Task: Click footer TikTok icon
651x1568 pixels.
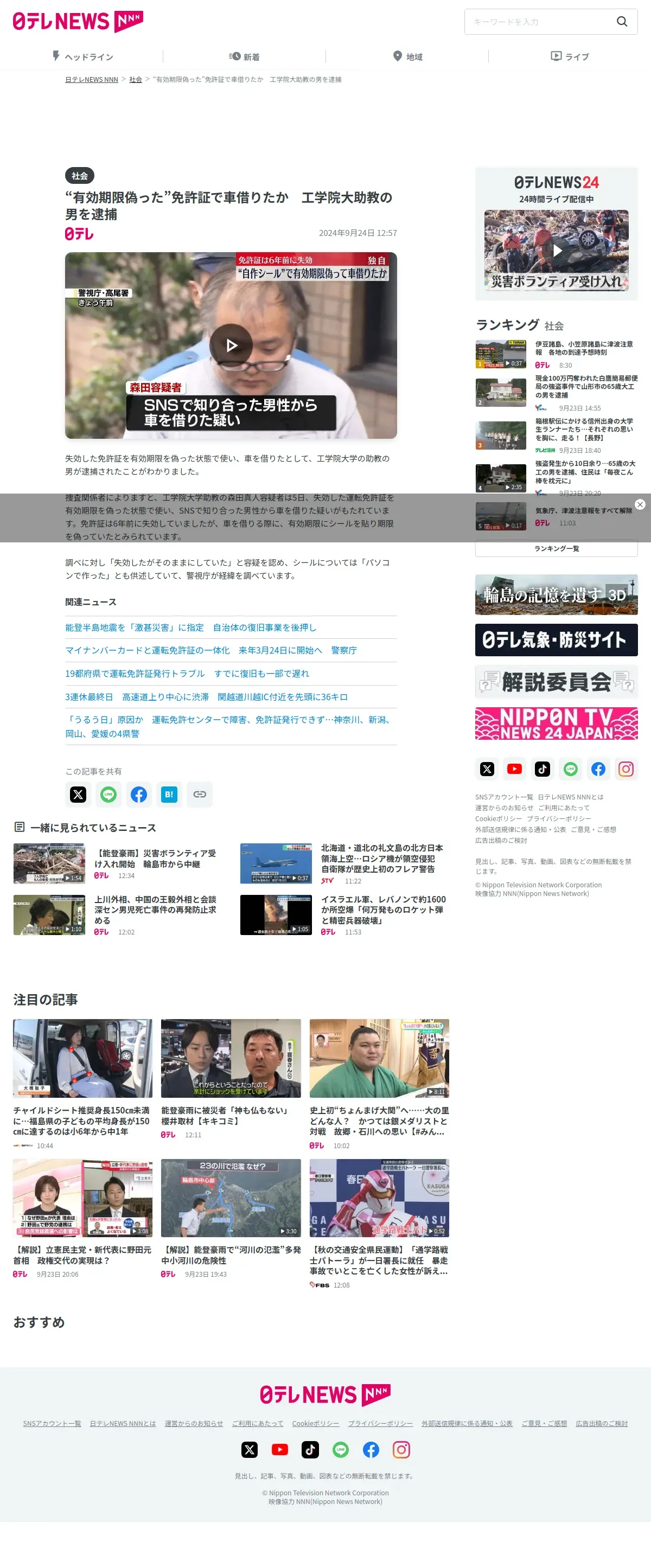Action: (310, 1449)
